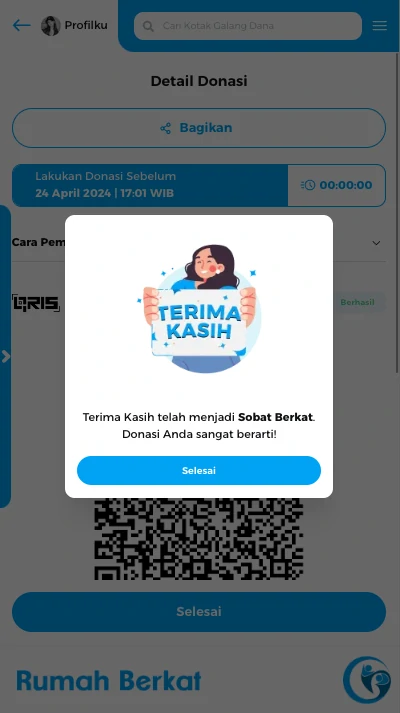Image resolution: width=400 pixels, height=713 pixels.
Task: Expand the Cara Pembayaran chevron
Action: (376, 243)
